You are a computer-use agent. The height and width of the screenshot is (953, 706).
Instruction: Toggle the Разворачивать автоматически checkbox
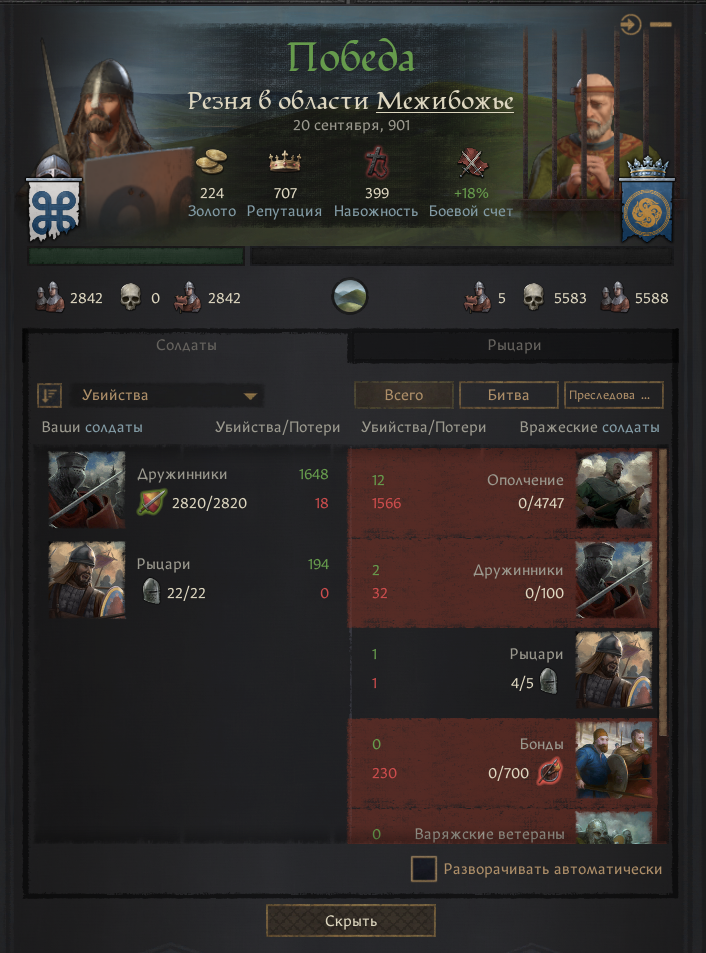point(423,869)
